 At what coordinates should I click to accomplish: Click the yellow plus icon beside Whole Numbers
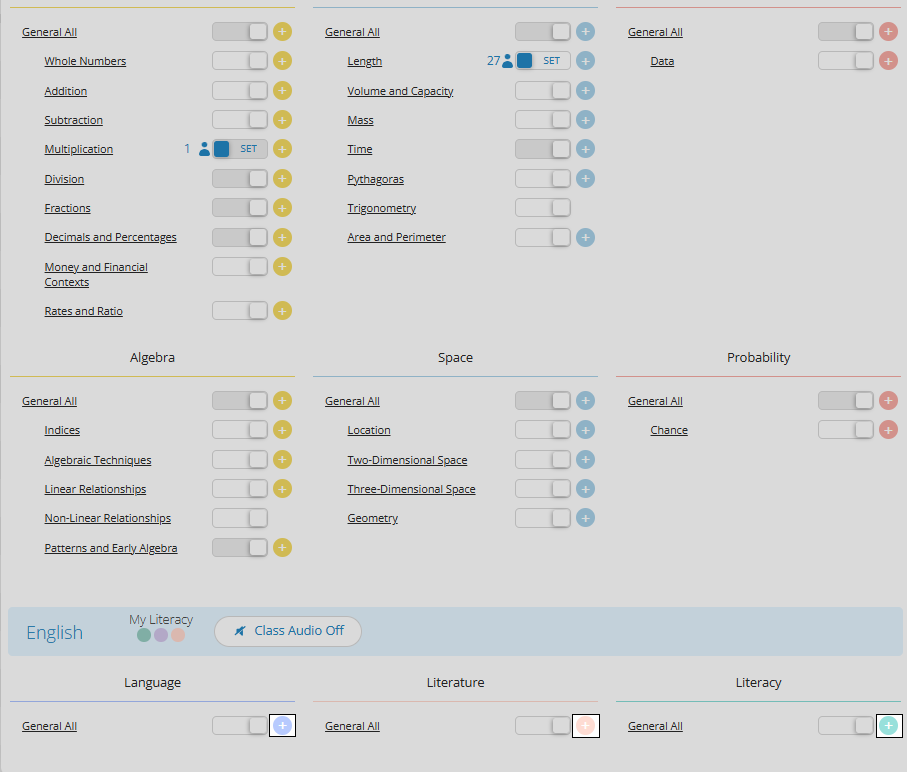click(282, 61)
